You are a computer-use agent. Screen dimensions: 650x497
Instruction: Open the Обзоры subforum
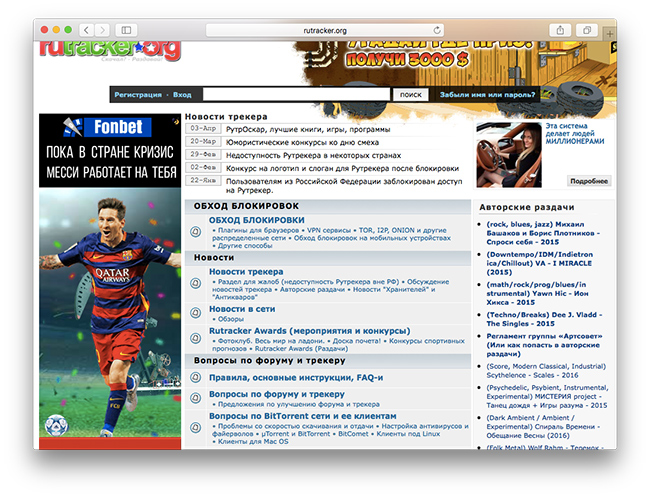[x=231, y=319]
